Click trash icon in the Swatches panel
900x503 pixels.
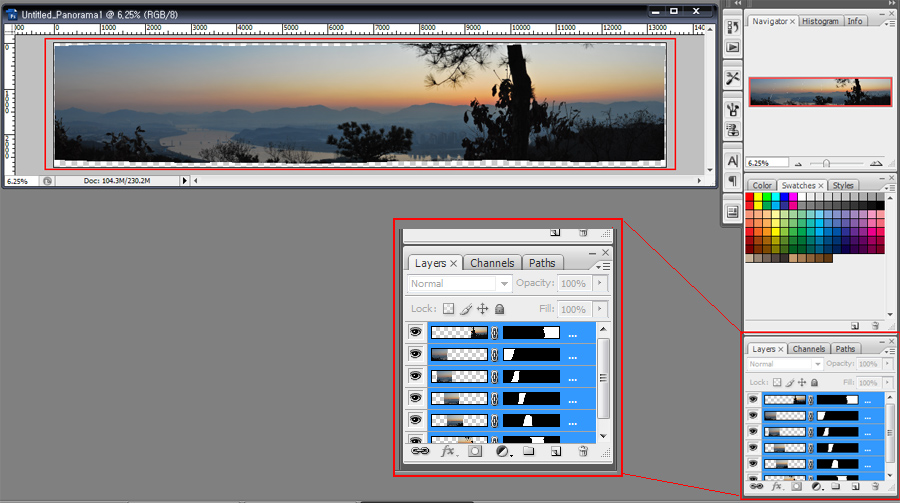pyautogui.click(x=875, y=325)
